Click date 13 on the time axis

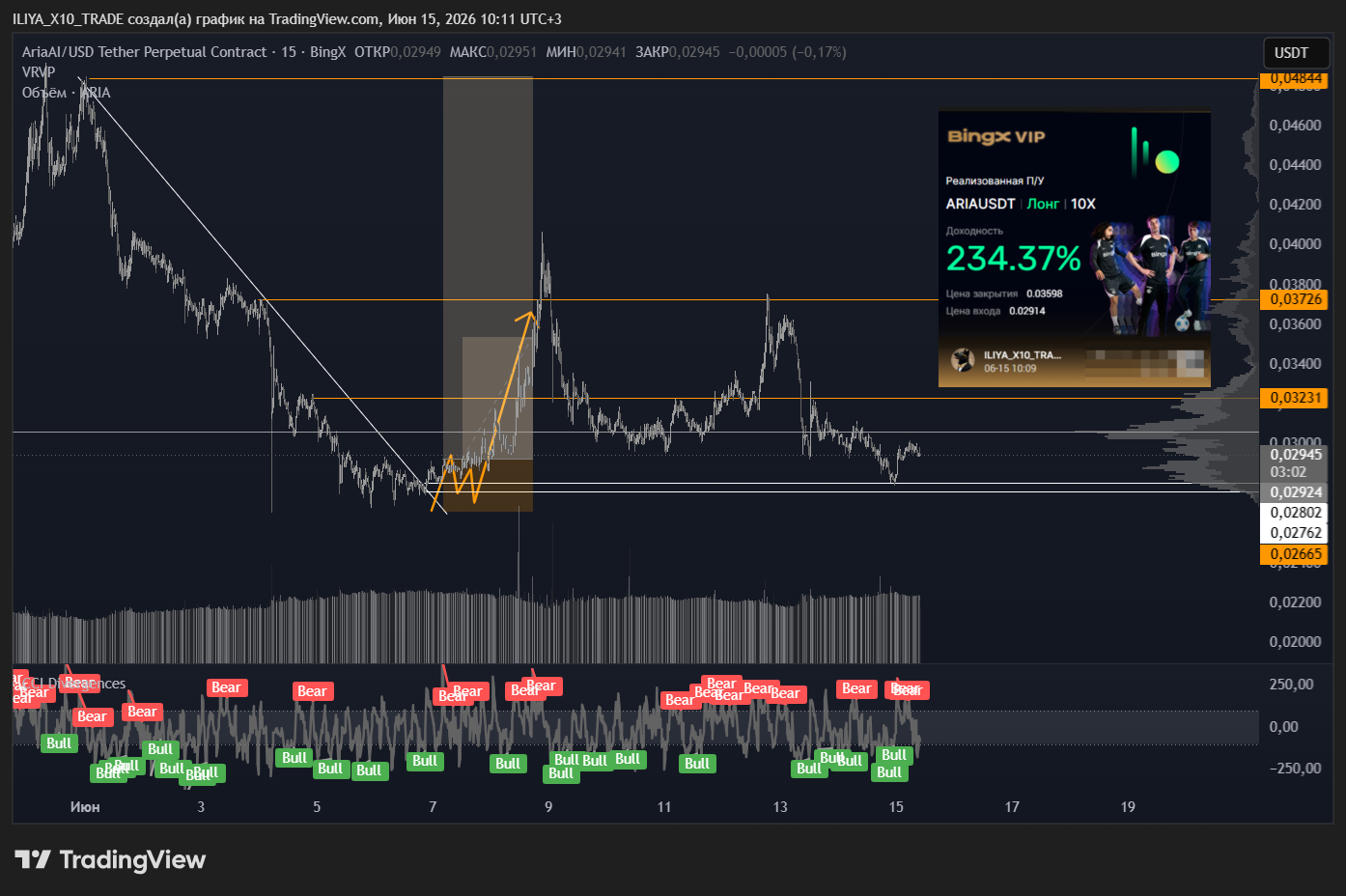pos(780,807)
